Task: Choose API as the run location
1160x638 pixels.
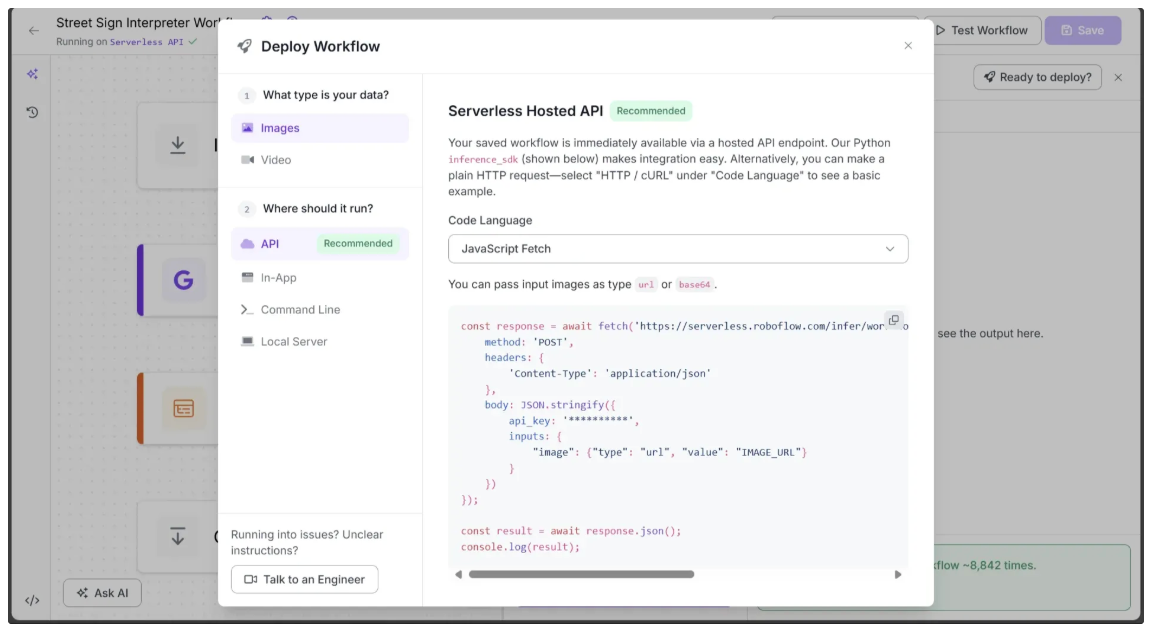Action: [320, 244]
